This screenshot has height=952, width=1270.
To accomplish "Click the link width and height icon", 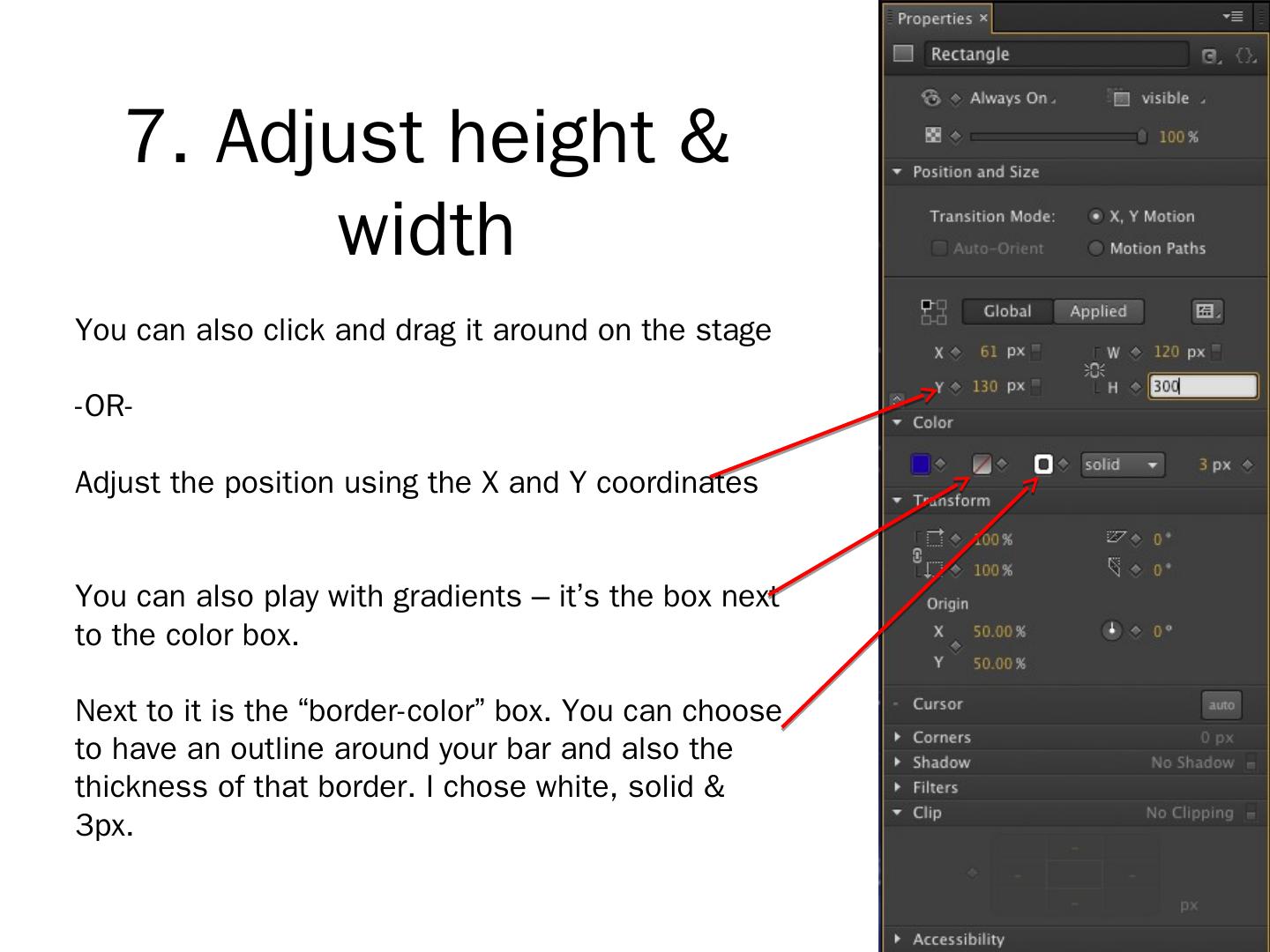I will pos(1095,369).
